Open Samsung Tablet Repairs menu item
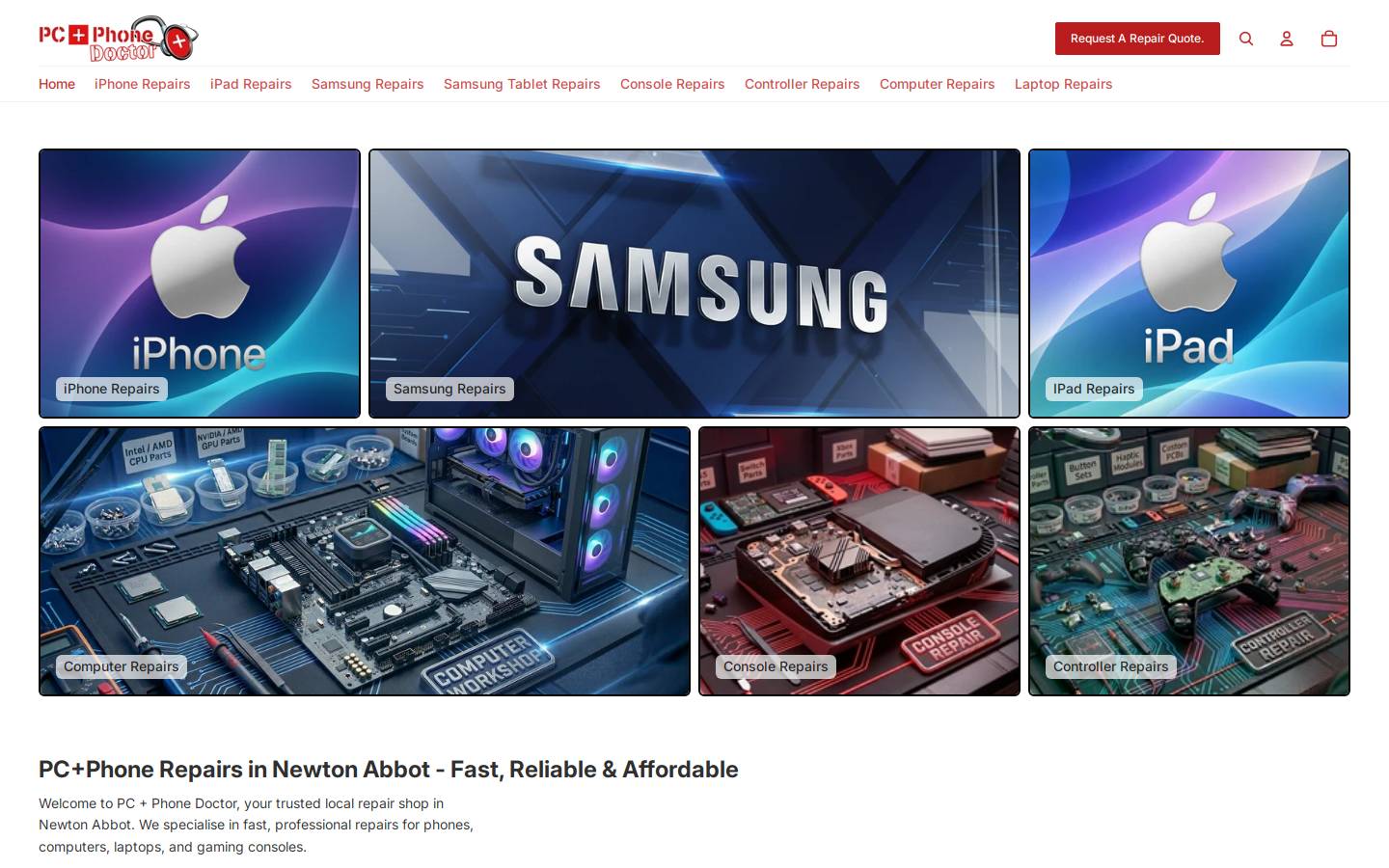 [522, 84]
